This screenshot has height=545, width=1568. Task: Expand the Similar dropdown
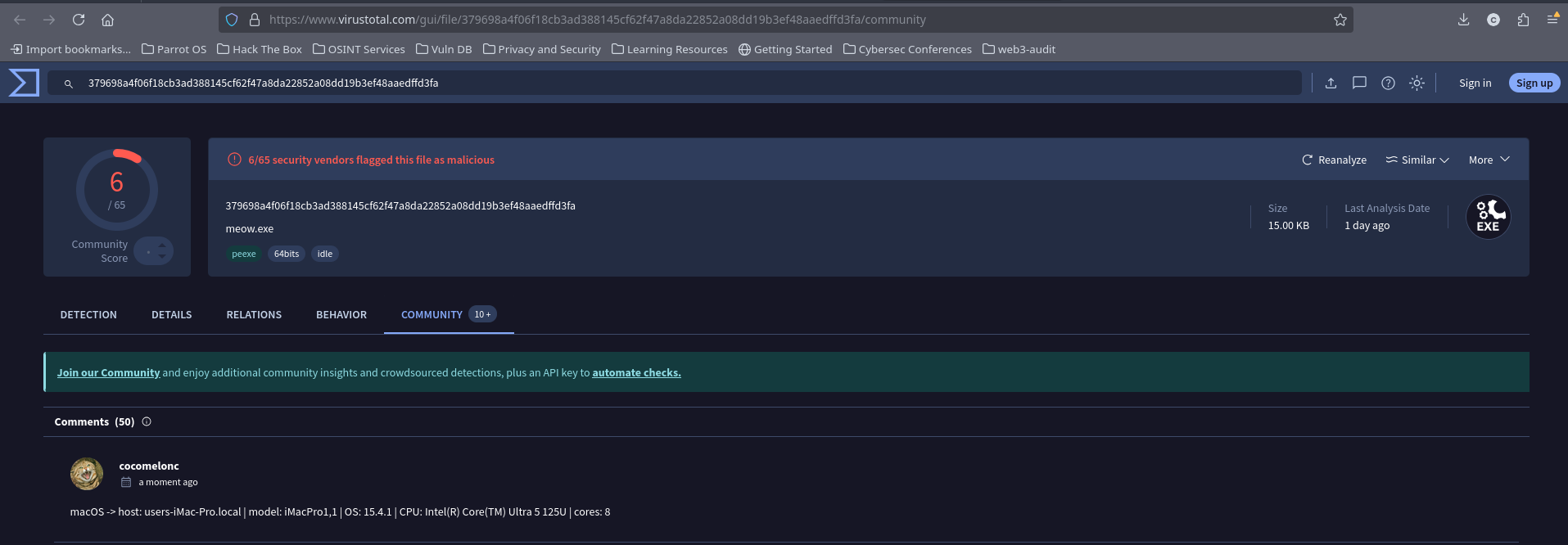1417,160
